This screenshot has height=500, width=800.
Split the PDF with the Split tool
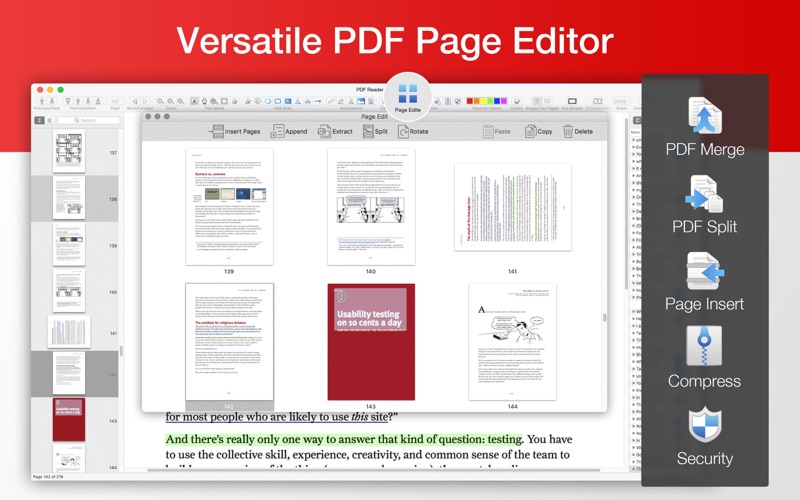pyautogui.click(x=375, y=131)
